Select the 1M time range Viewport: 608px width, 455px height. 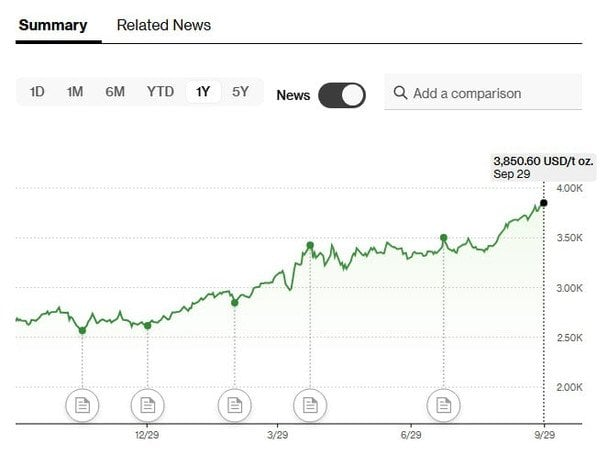[x=75, y=92]
